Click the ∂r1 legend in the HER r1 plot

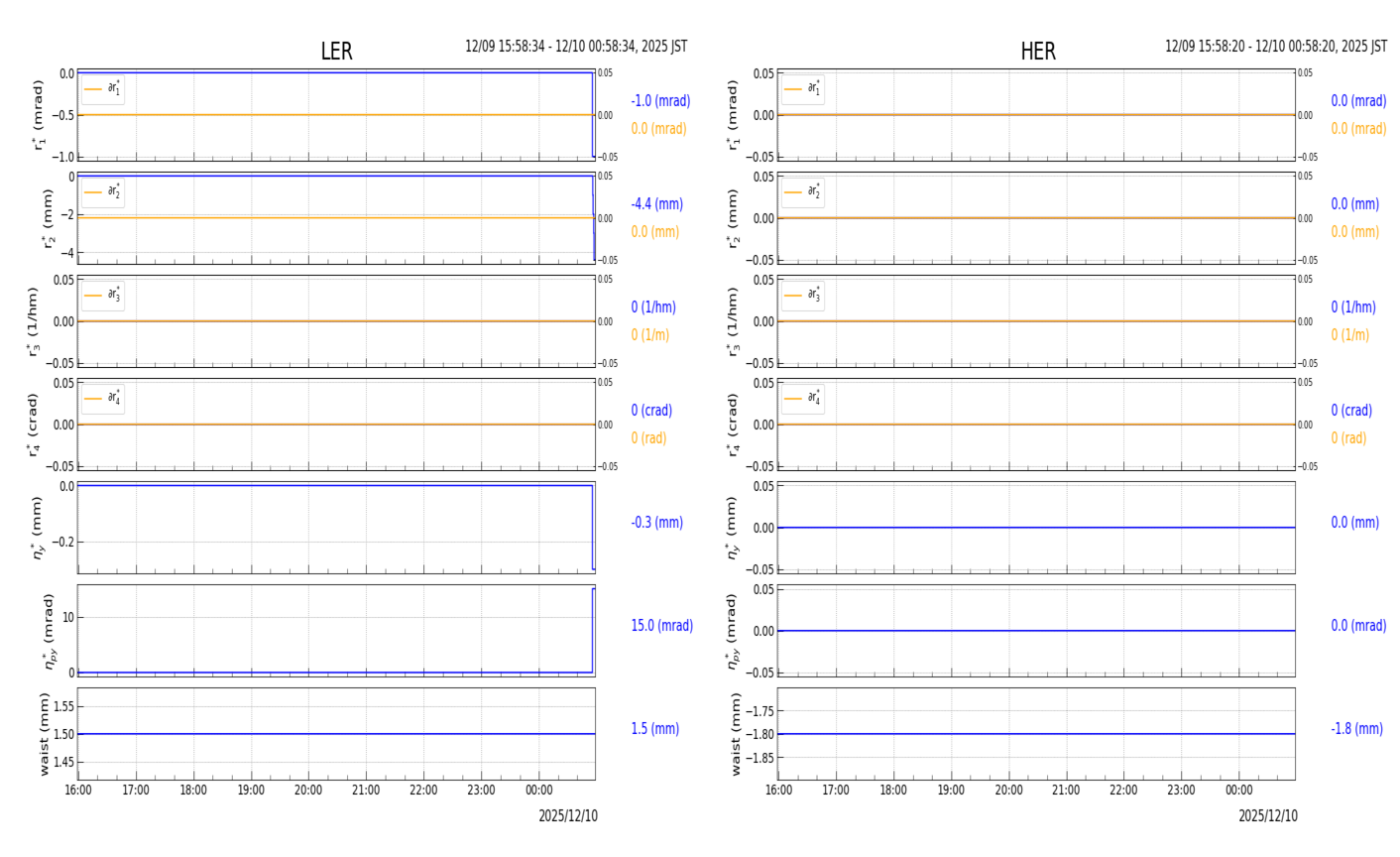pyautogui.click(x=803, y=89)
